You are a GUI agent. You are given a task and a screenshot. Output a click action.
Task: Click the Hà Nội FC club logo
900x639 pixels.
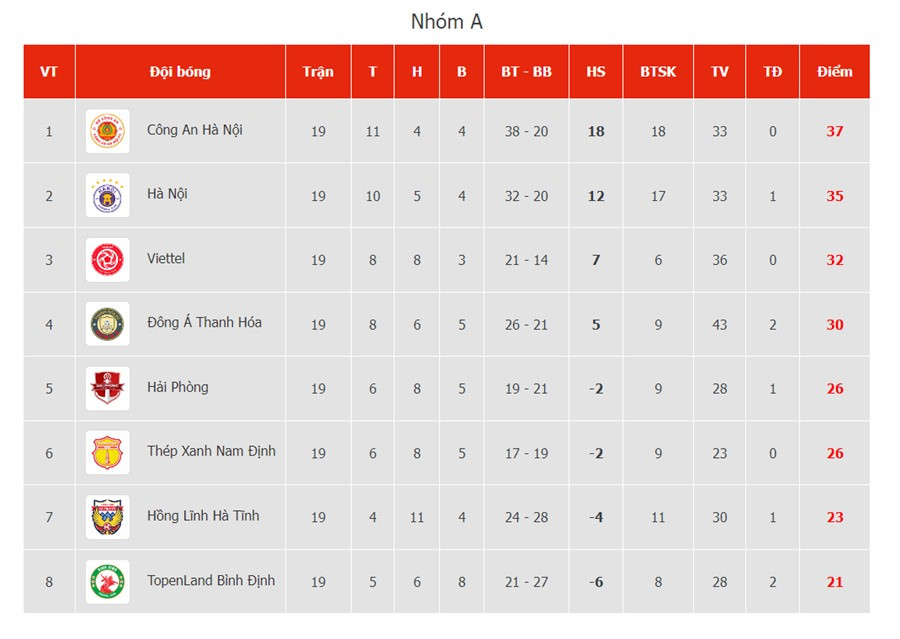pos(107,195)
